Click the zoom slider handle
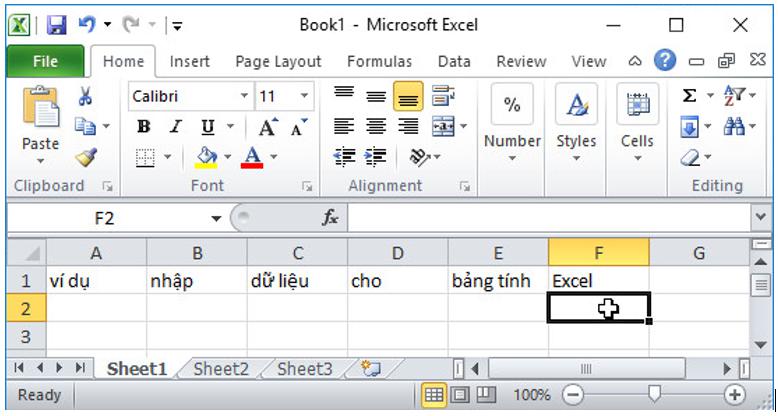Screen dimensions: 778x416 point(654,395)
